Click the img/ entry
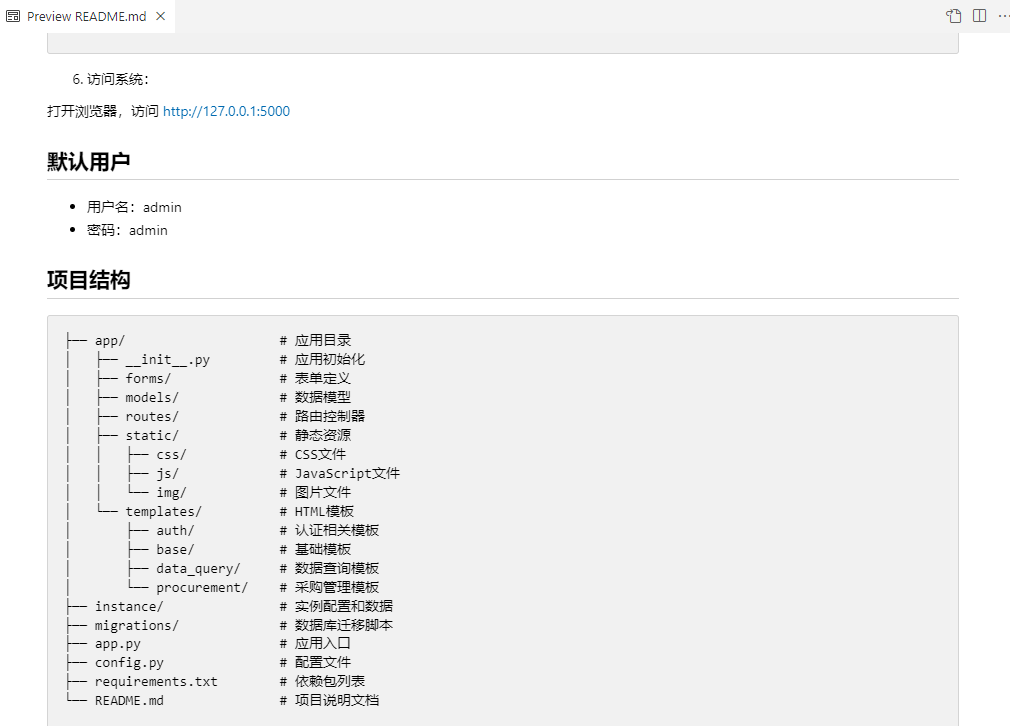This screenshot has height=726, width=1010. [x=171, y=493]
